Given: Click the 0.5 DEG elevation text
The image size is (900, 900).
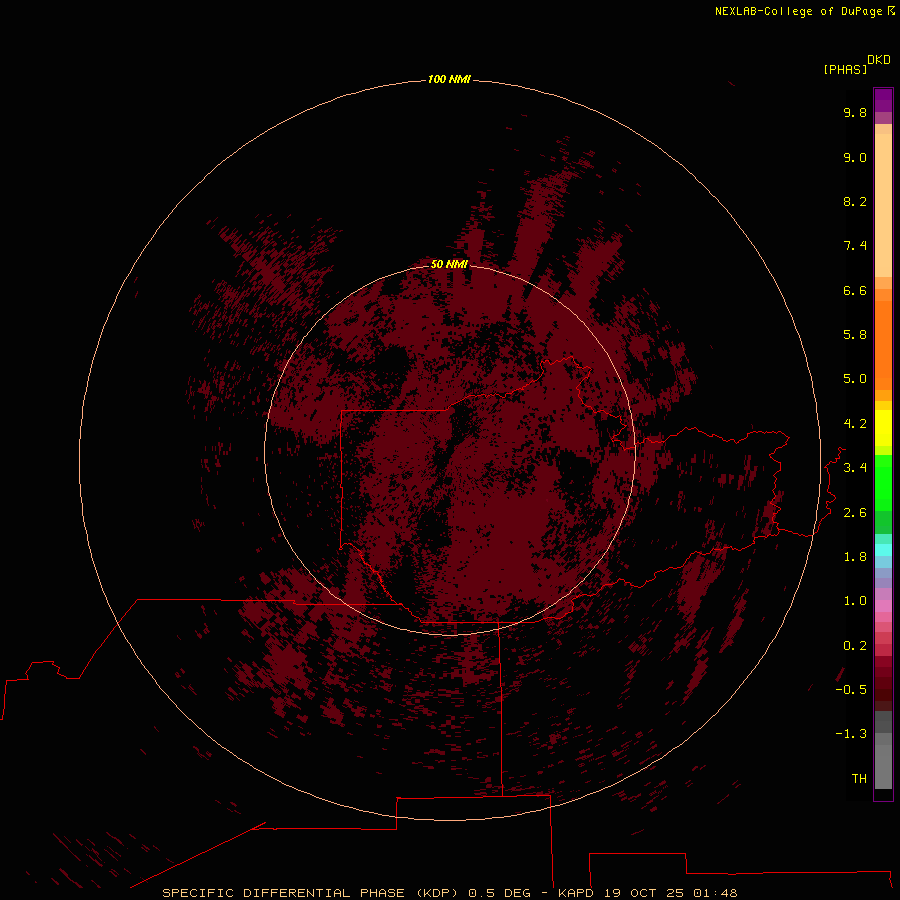Looking at the screenshot, I should tap(502, 893).
